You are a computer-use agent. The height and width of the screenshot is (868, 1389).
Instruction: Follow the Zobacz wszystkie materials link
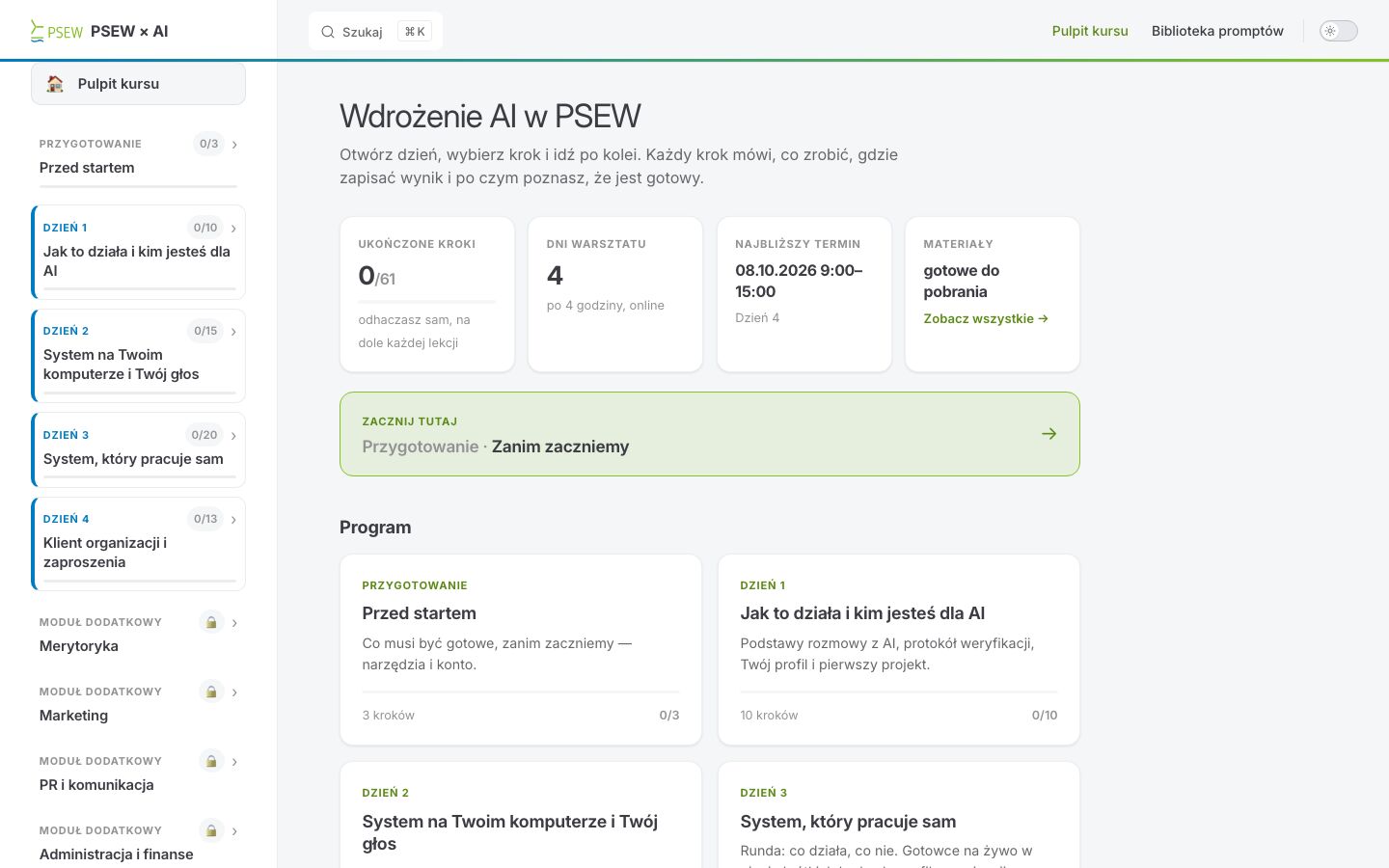point(986,318)
